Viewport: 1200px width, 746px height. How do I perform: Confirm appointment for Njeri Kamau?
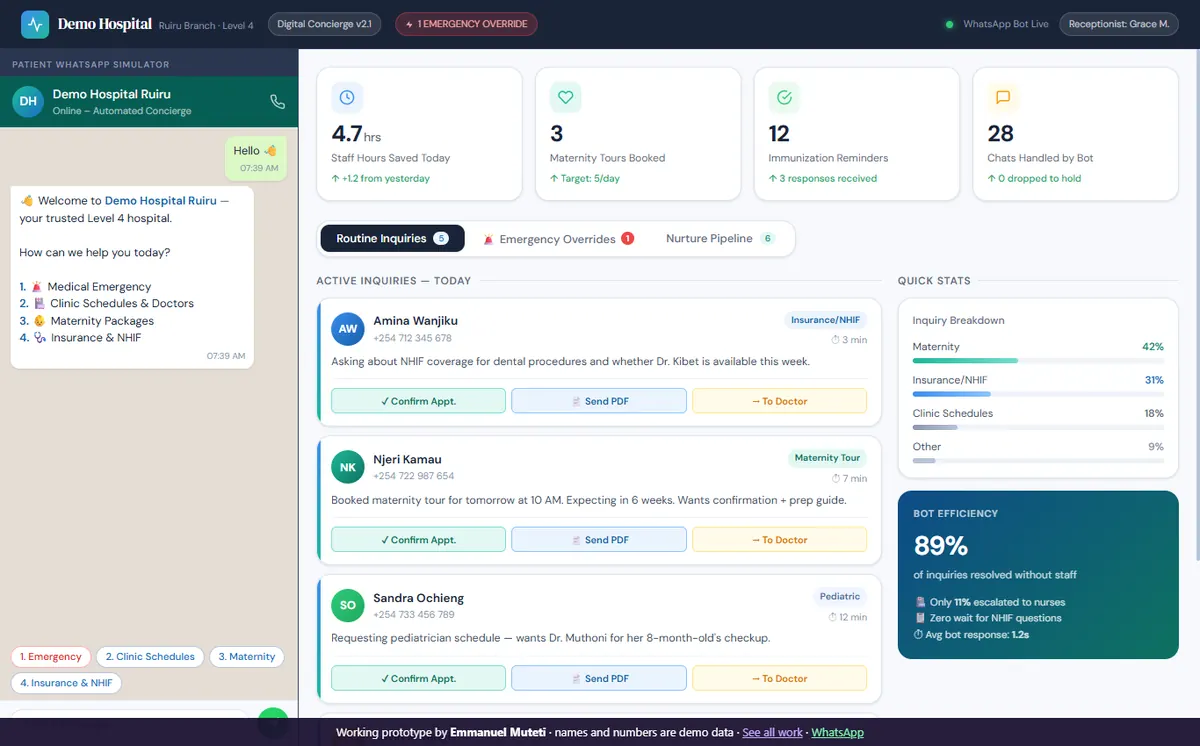tap(418, 540)
